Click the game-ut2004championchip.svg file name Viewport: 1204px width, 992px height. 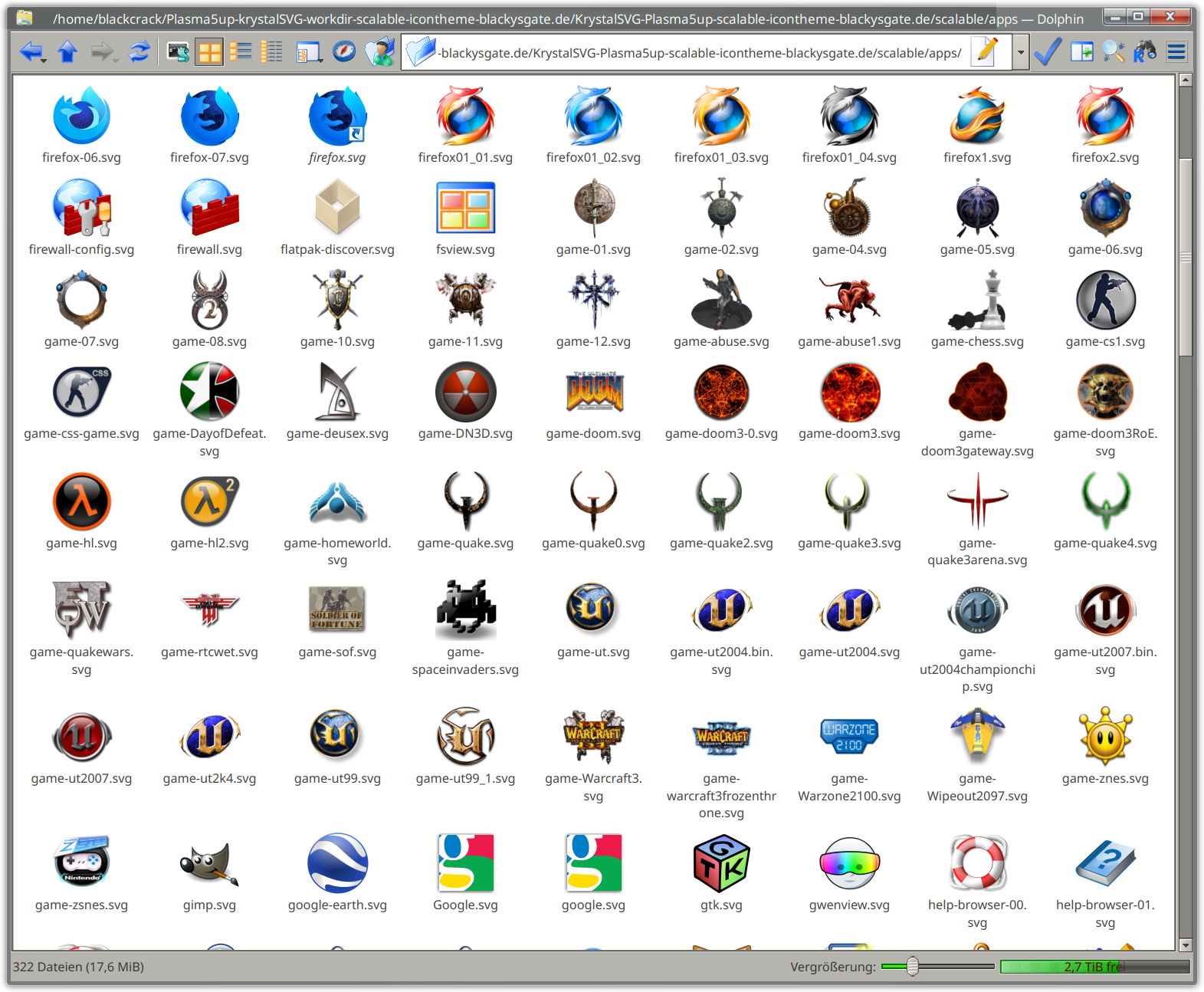[977, 669]
